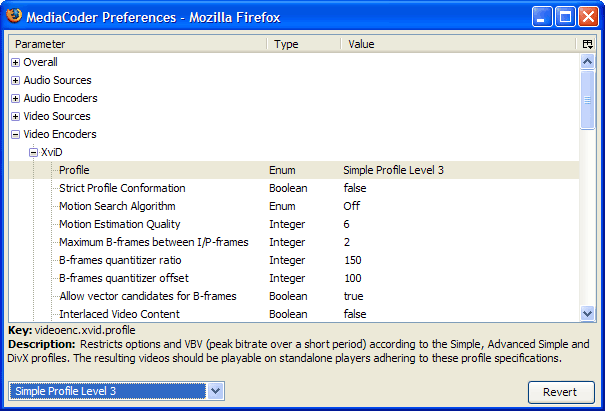Click the key text videoenc.xvid.profile
This screenshot has width=605, height=411.
[85, 331]
